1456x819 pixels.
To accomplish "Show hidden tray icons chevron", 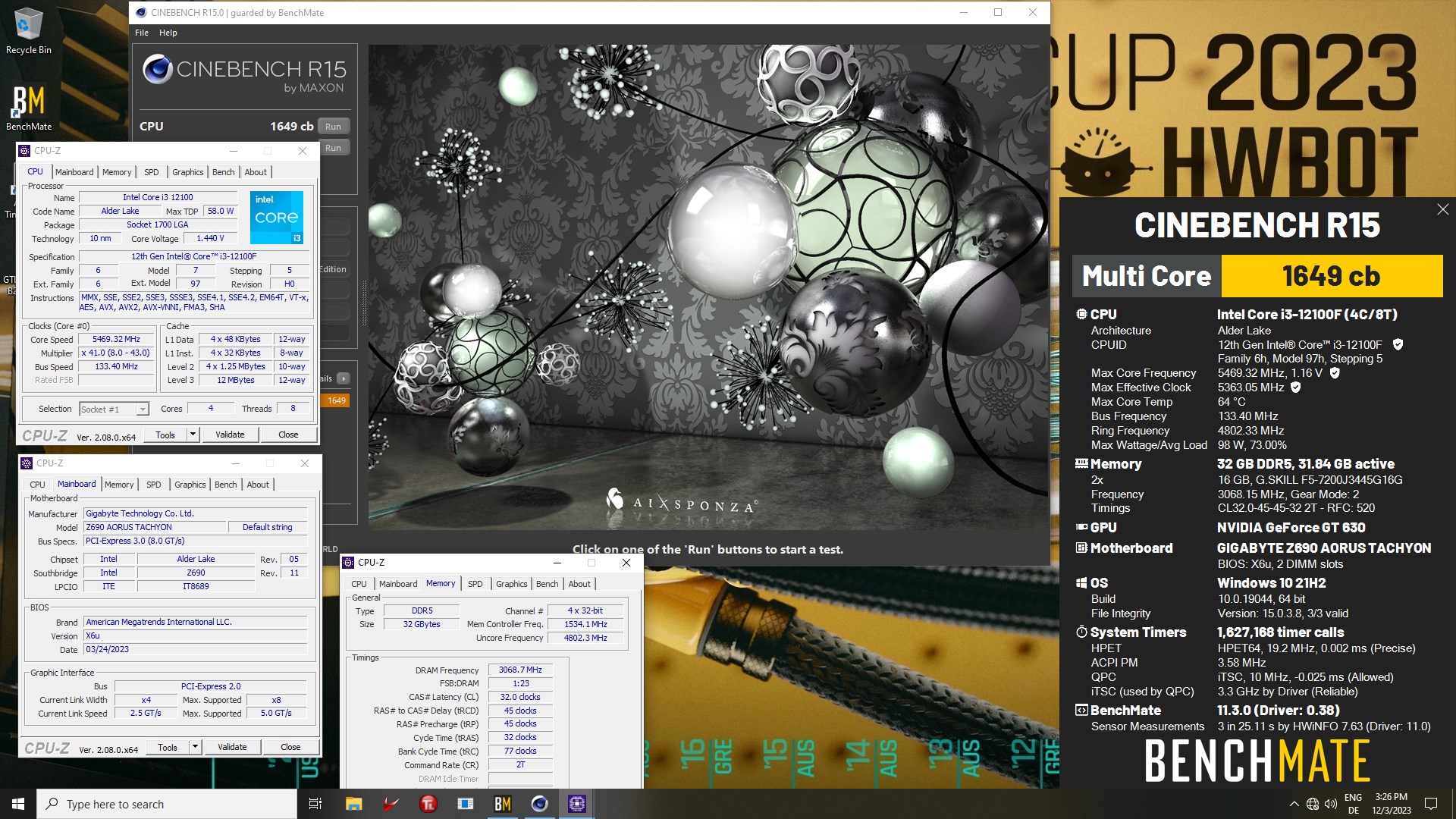I will pyautogui.click(x=1294, y=805).
